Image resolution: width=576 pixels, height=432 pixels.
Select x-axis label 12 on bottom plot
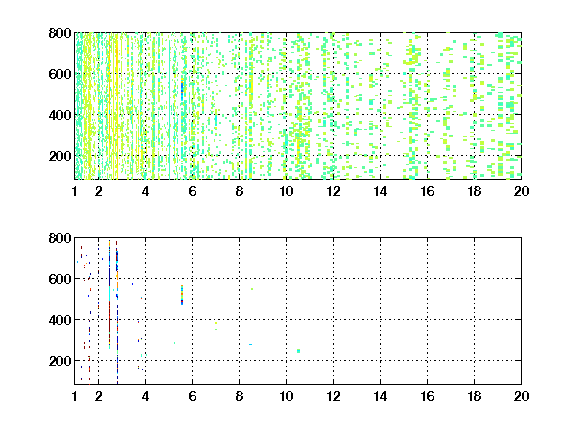pos(333,396)
